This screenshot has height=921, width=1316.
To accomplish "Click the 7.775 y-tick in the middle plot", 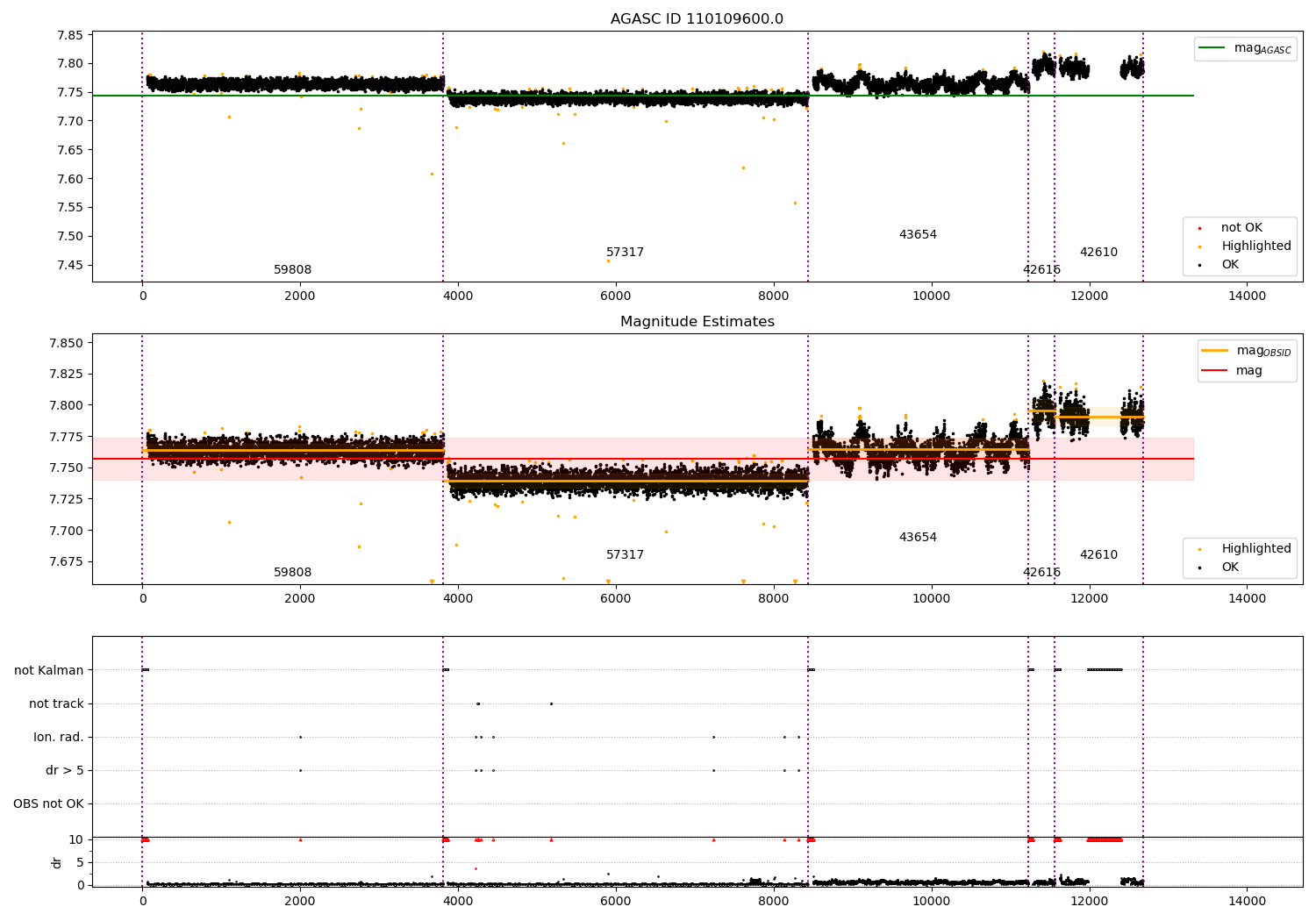I will (x=66, y=437).
